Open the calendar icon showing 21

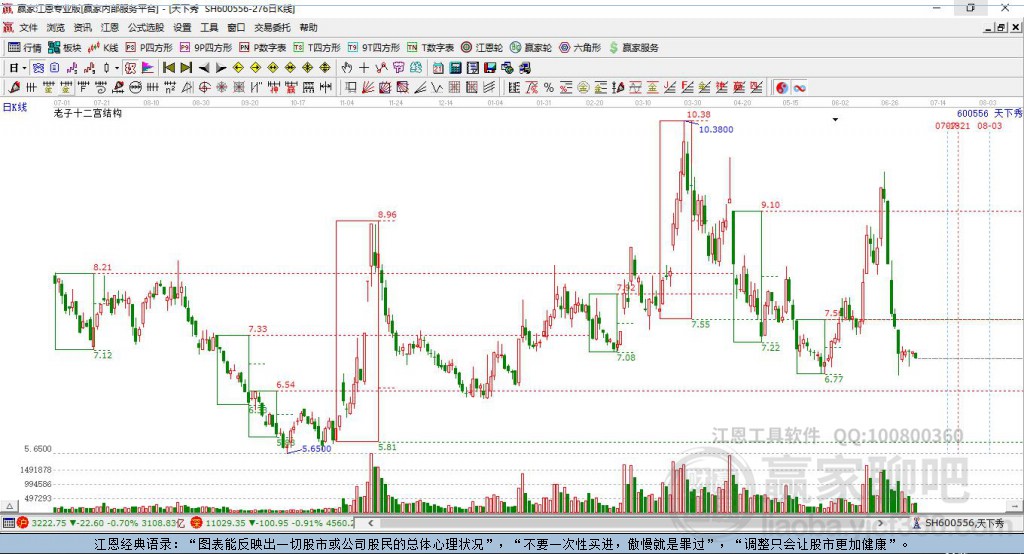(438, 68)
